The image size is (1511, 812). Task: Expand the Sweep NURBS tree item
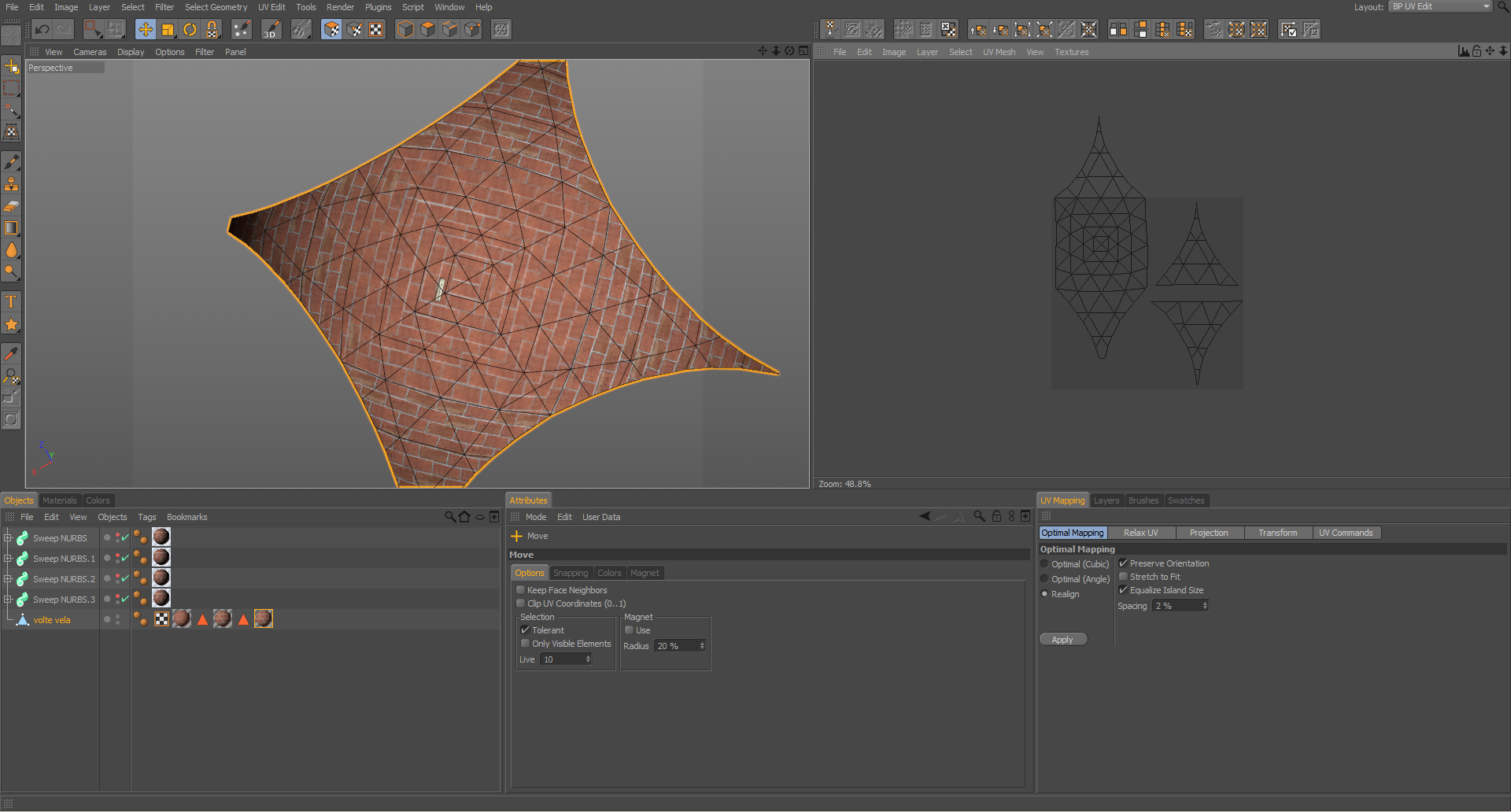click(x=8, y=538)
